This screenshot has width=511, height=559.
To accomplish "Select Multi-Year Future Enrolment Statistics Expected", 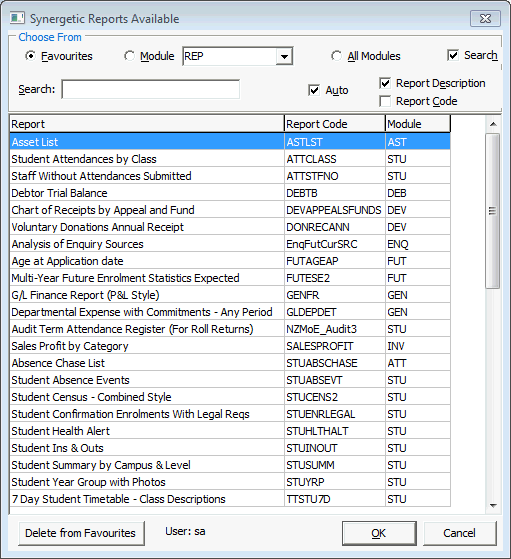I will [x=230, y=278].
